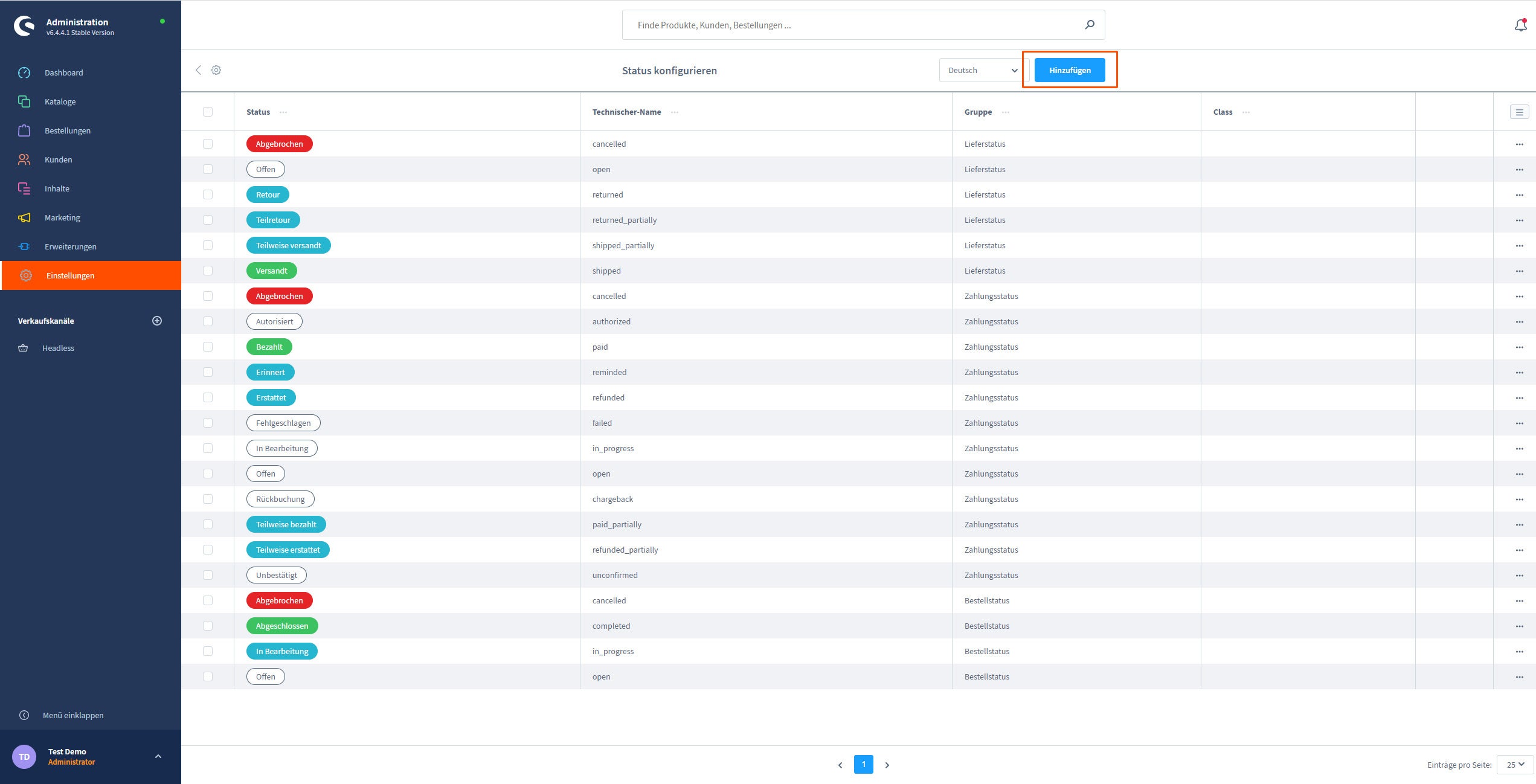
Task: Open row actions for returned_partially row
Action: (x=1520, y=220)
